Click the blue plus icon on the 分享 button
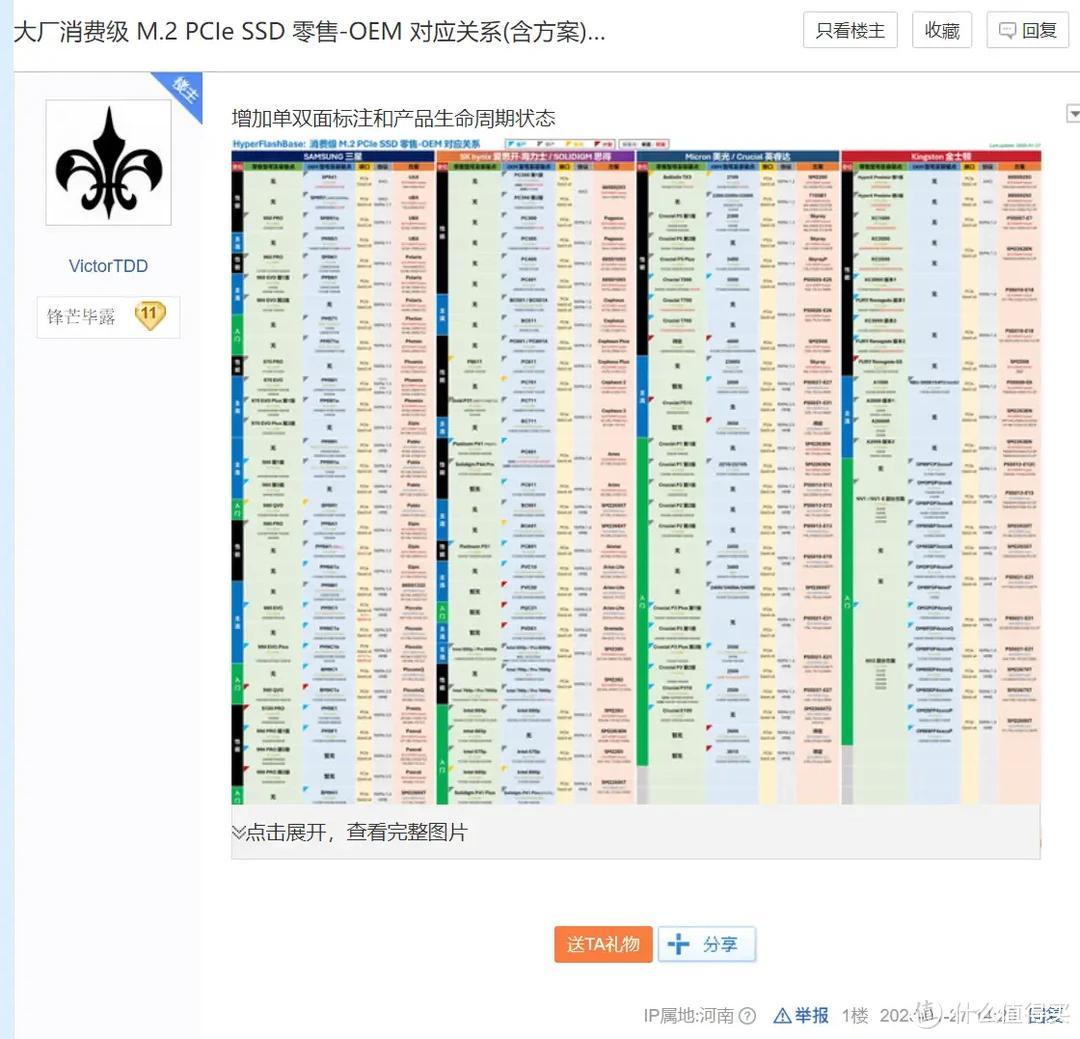 676,943
